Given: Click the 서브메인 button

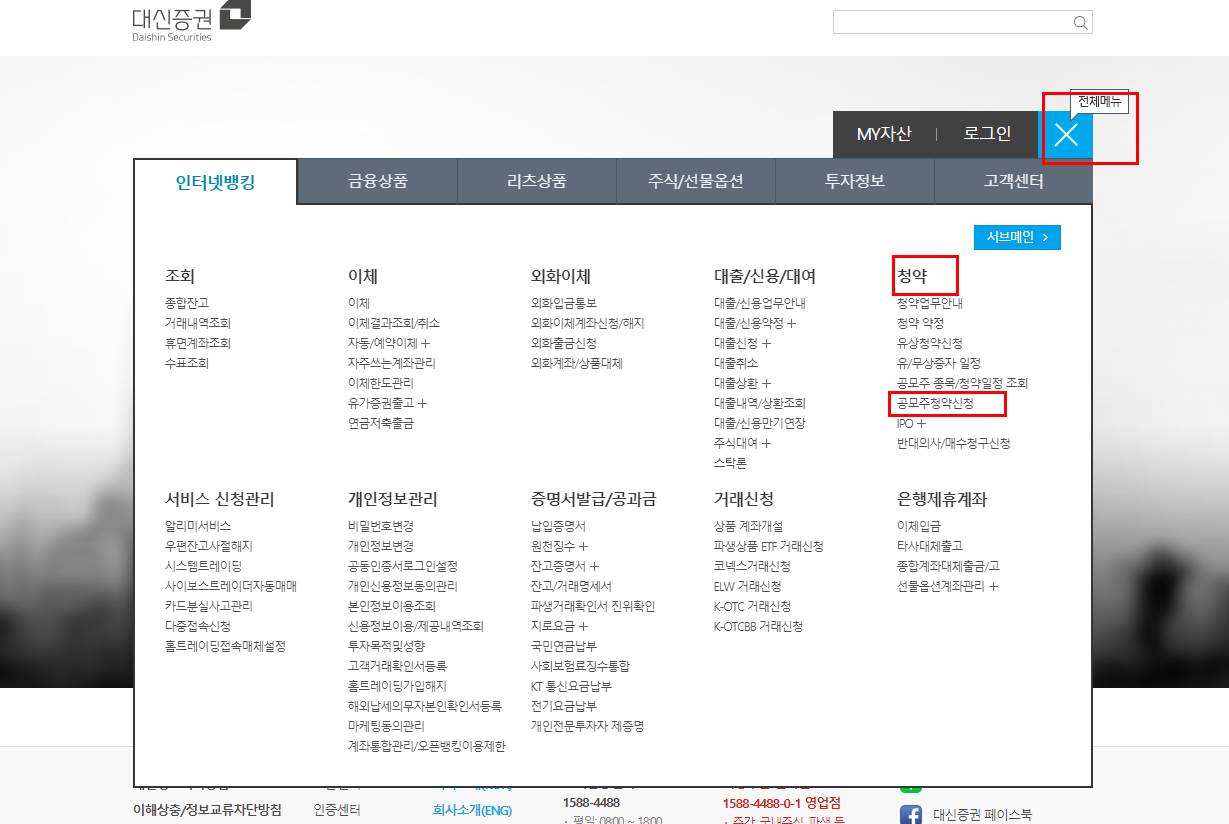Looking at the screenshot, I should (x=1017, y=237).
